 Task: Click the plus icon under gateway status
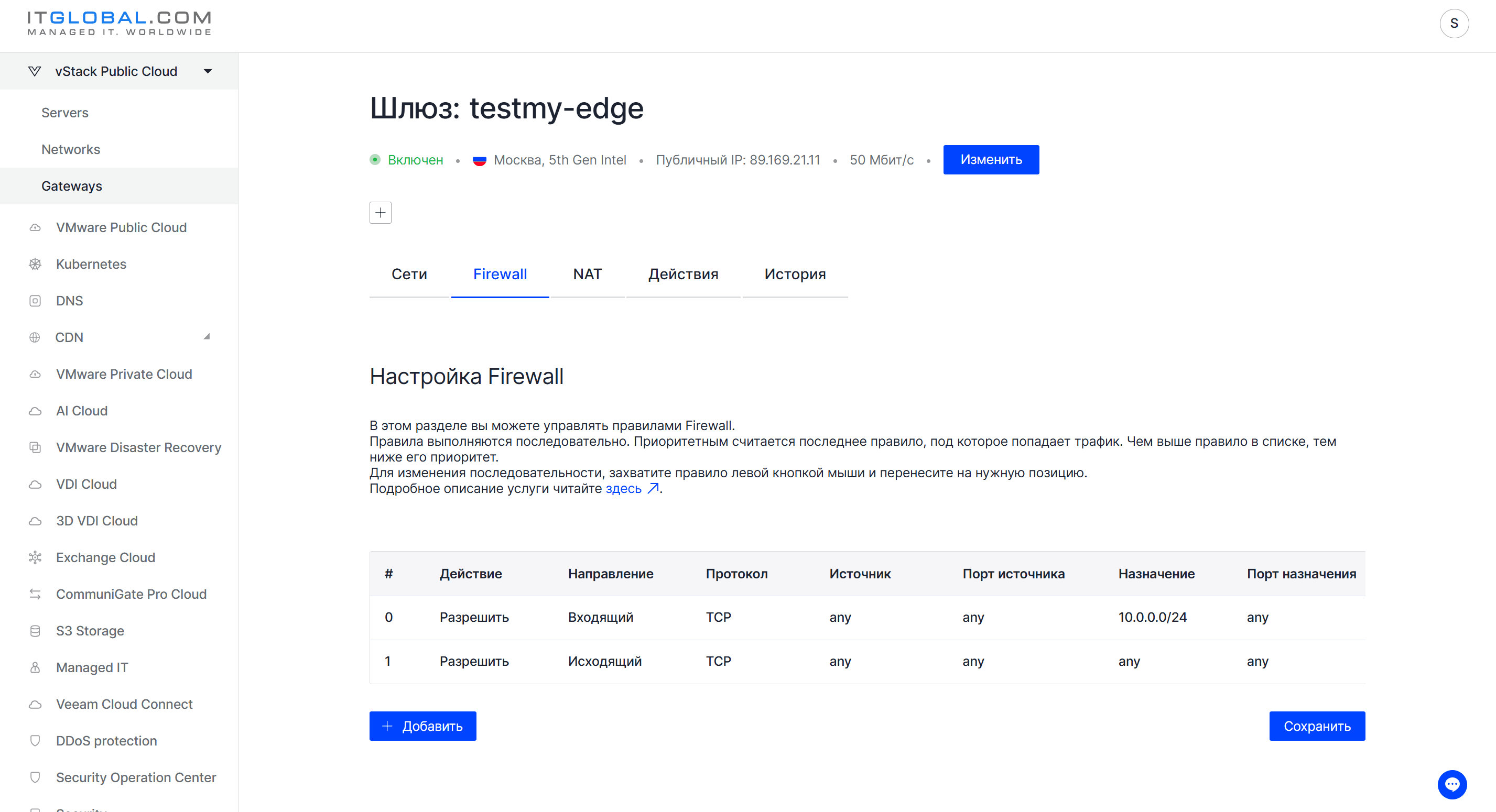coord(381,213)
